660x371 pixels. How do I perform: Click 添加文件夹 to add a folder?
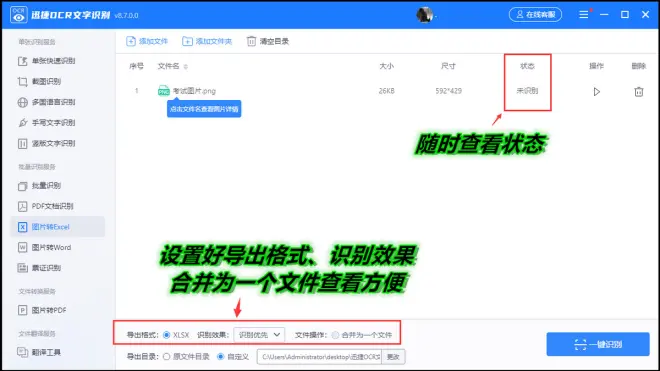pyautogui.click(x=207, y=41)
